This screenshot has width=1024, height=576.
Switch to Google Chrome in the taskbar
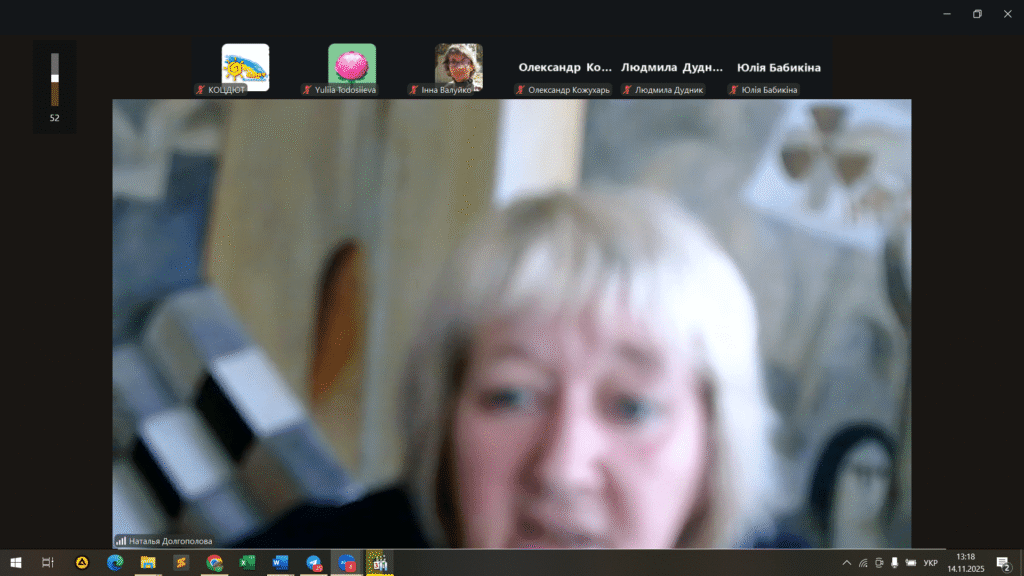[214, 563]
